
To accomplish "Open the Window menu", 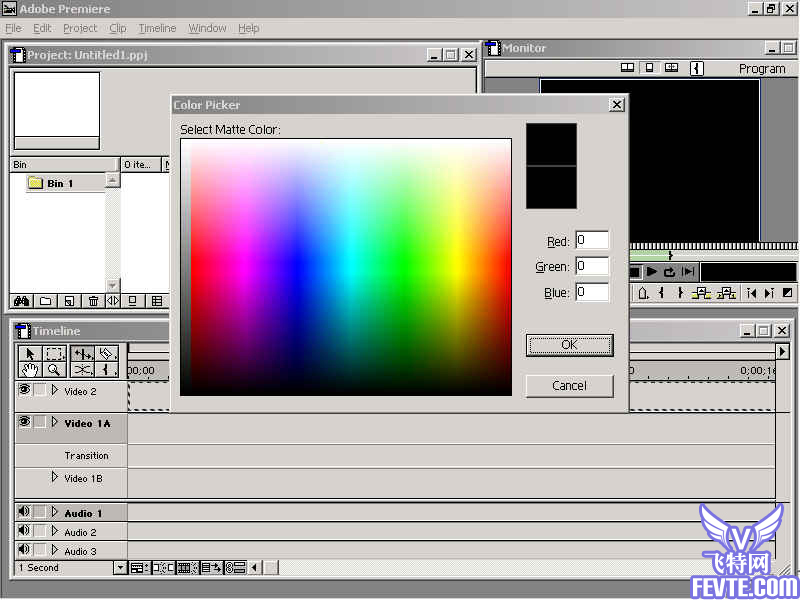I will point(207,29).
